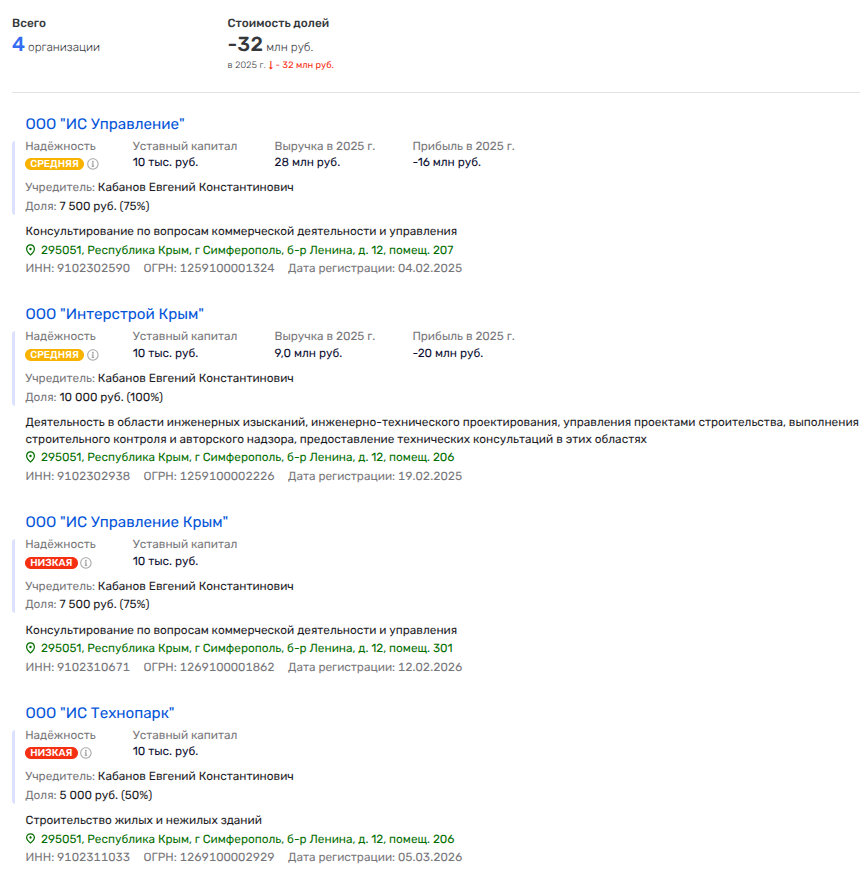This screenshot has height=877, width=866.
Task: Click info icon beside ИС Технопарк НИЗКАЯ badge
Action: point(86,753)
